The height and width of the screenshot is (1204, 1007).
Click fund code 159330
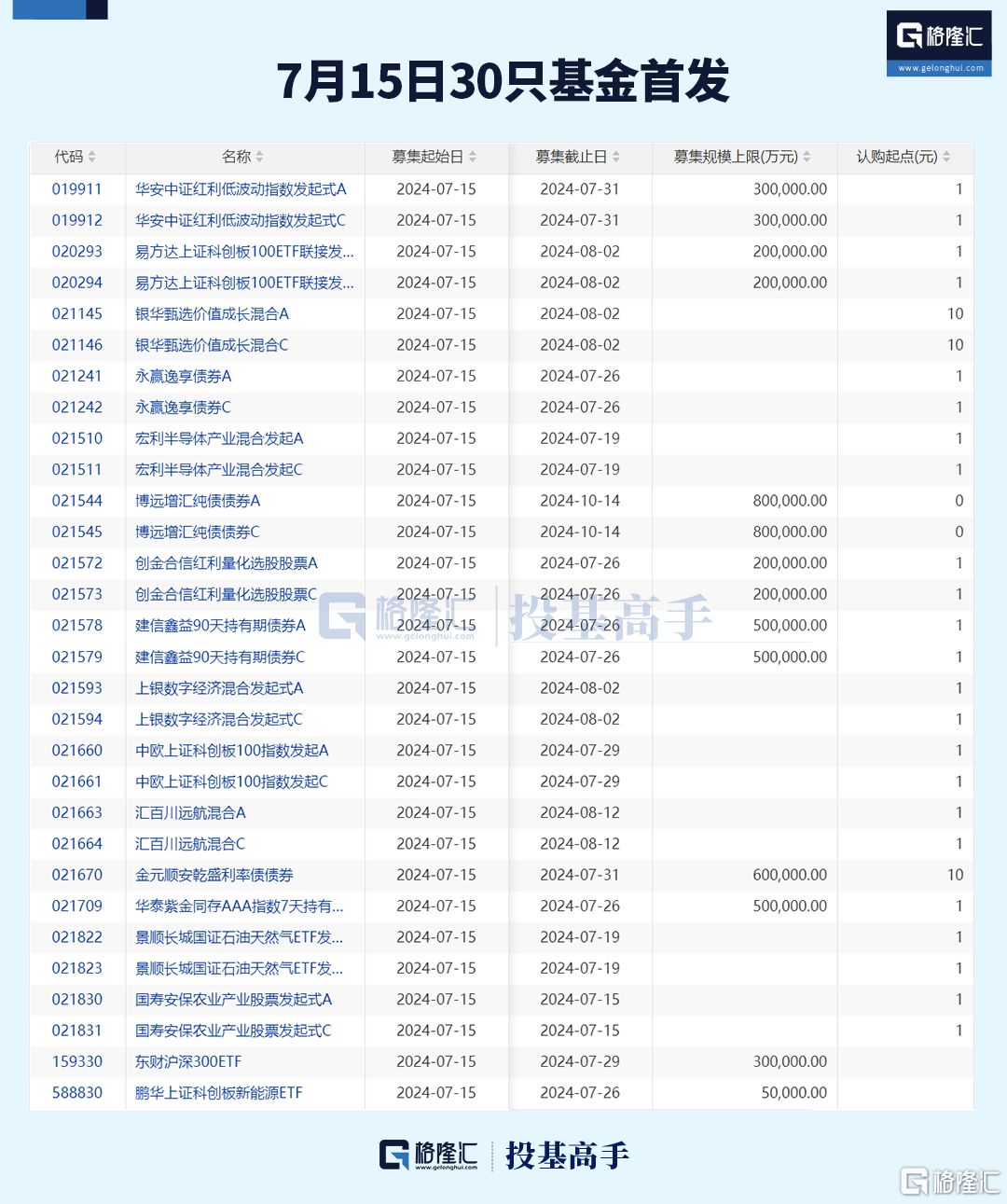pyautogui.click(x=77, y=1062)
